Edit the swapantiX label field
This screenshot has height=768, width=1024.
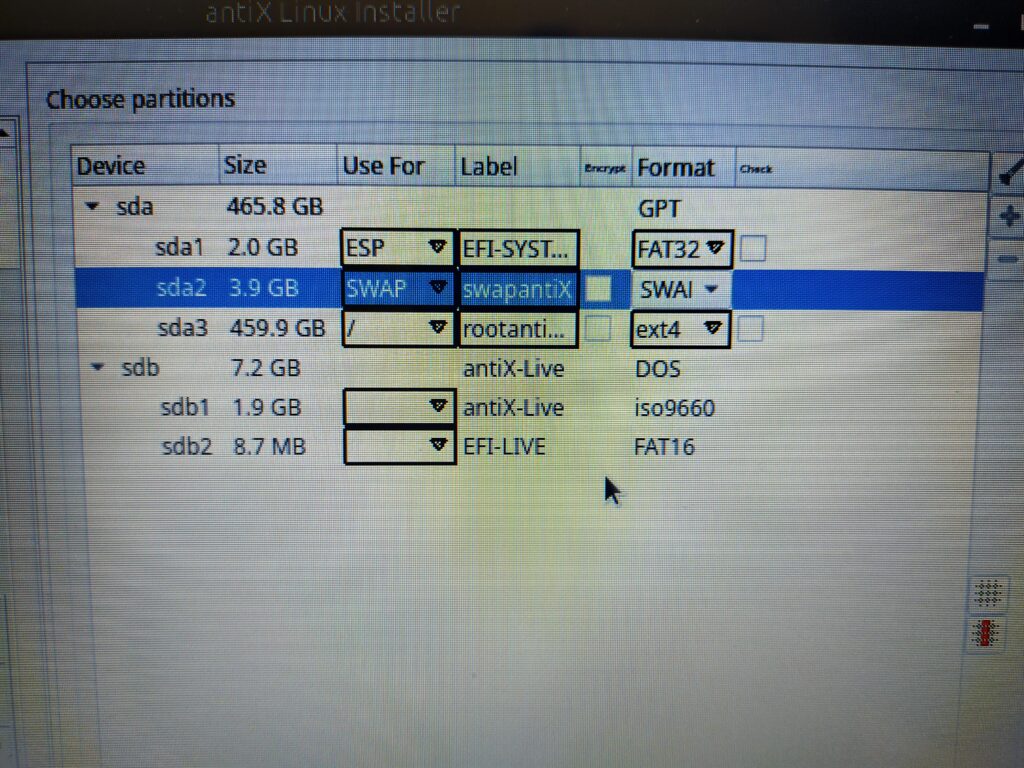pyautogui.click(x=517, y=288)
